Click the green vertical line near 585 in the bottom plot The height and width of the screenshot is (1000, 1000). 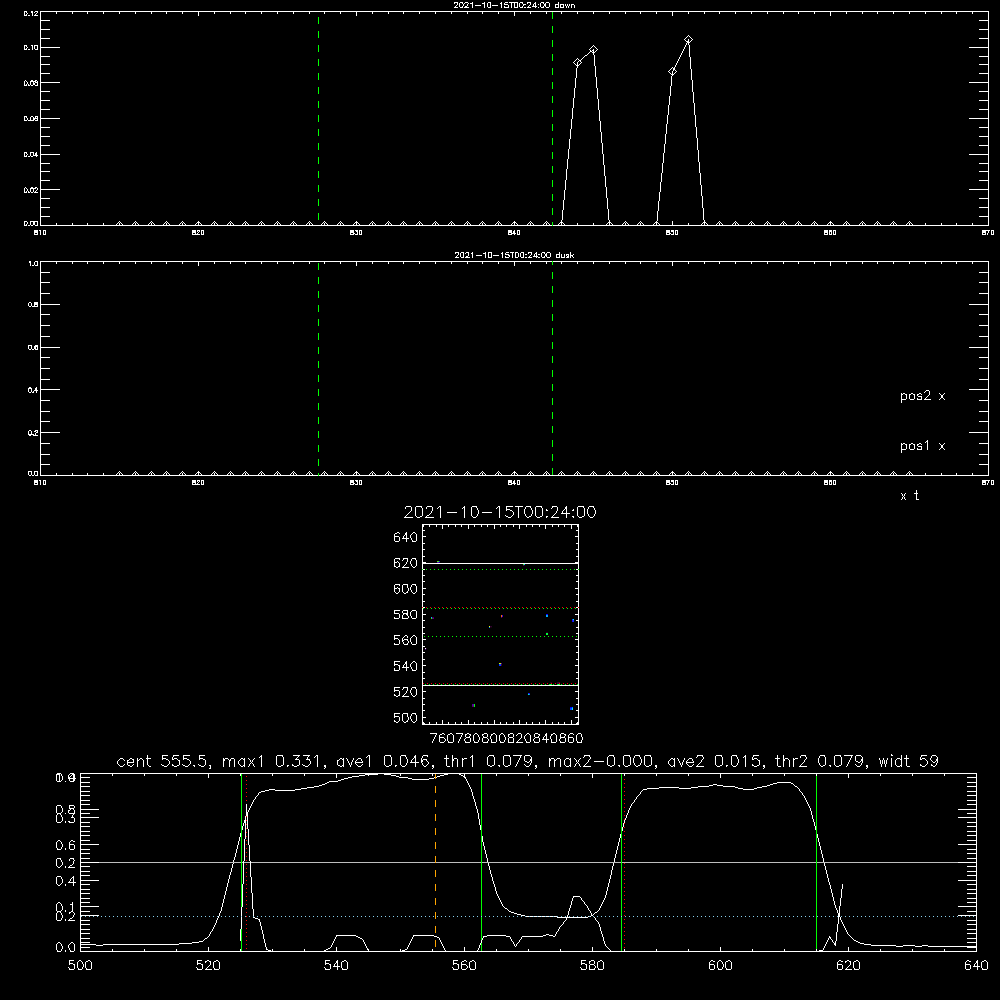pos(621,861)
